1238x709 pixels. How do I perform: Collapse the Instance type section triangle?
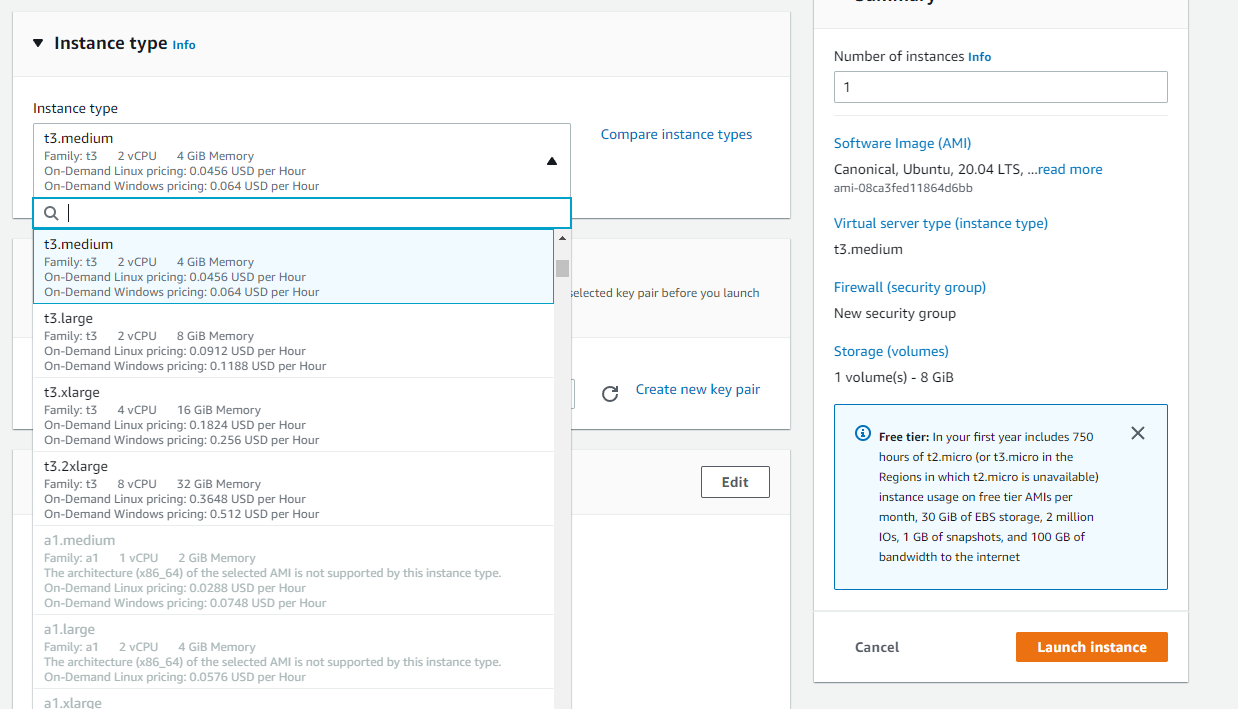(x=38, y=43)
